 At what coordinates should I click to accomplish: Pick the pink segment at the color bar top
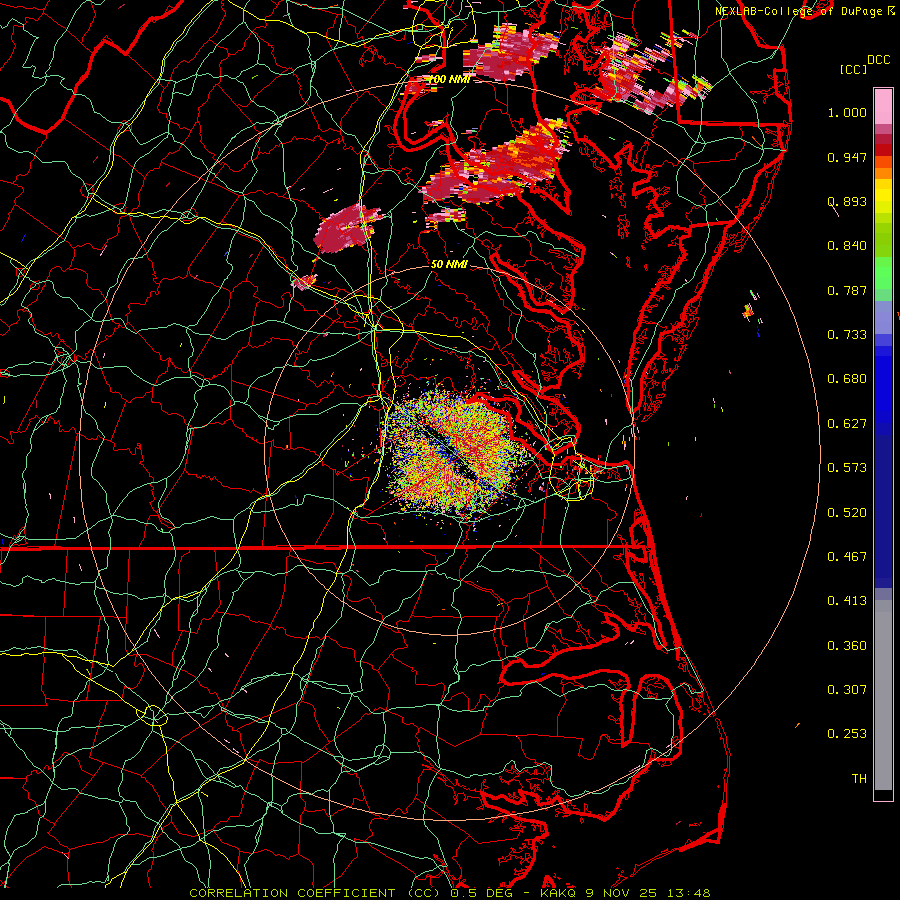(x=883, y=107)
